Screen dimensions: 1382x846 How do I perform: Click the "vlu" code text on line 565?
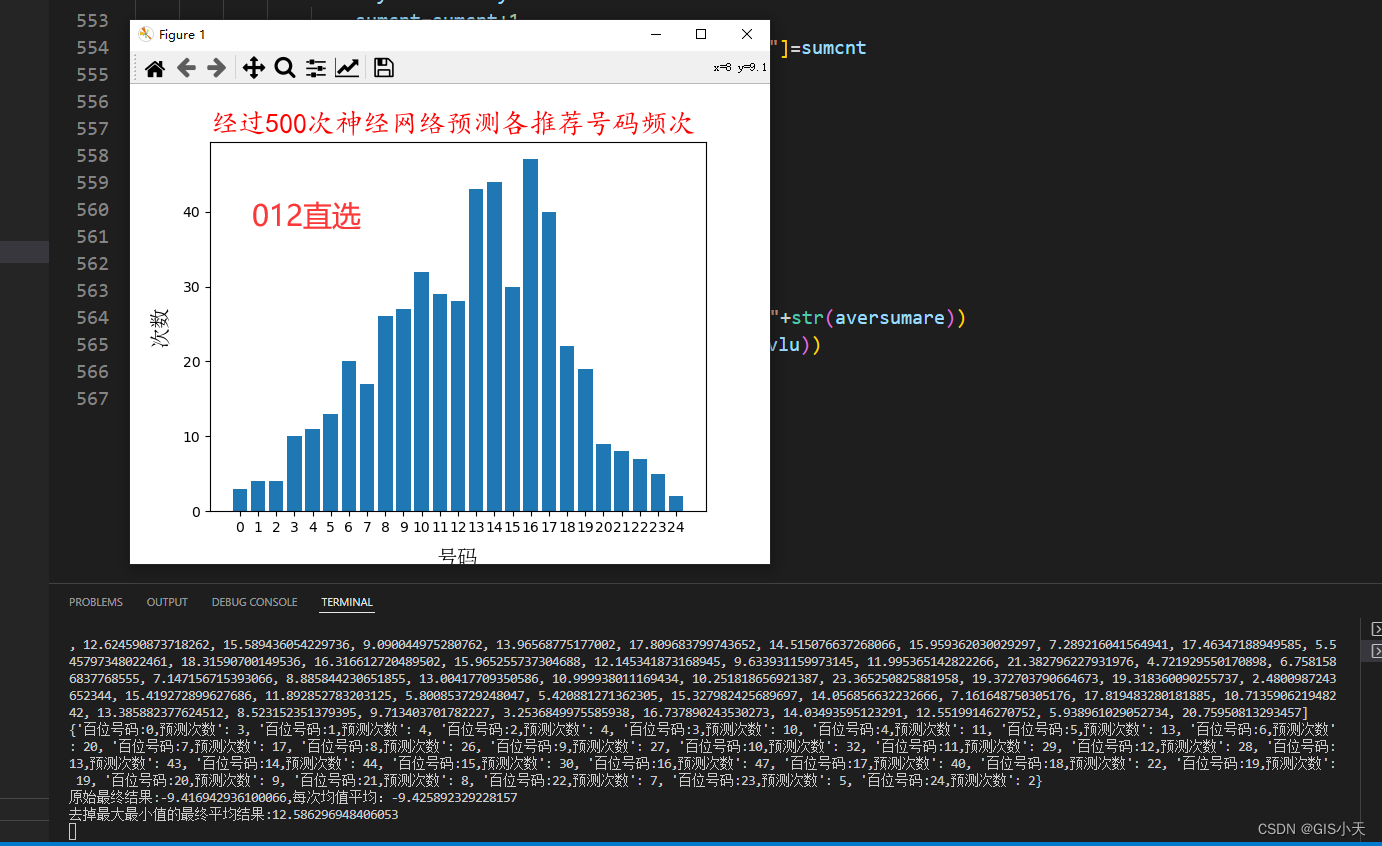(x=786, y=345)
